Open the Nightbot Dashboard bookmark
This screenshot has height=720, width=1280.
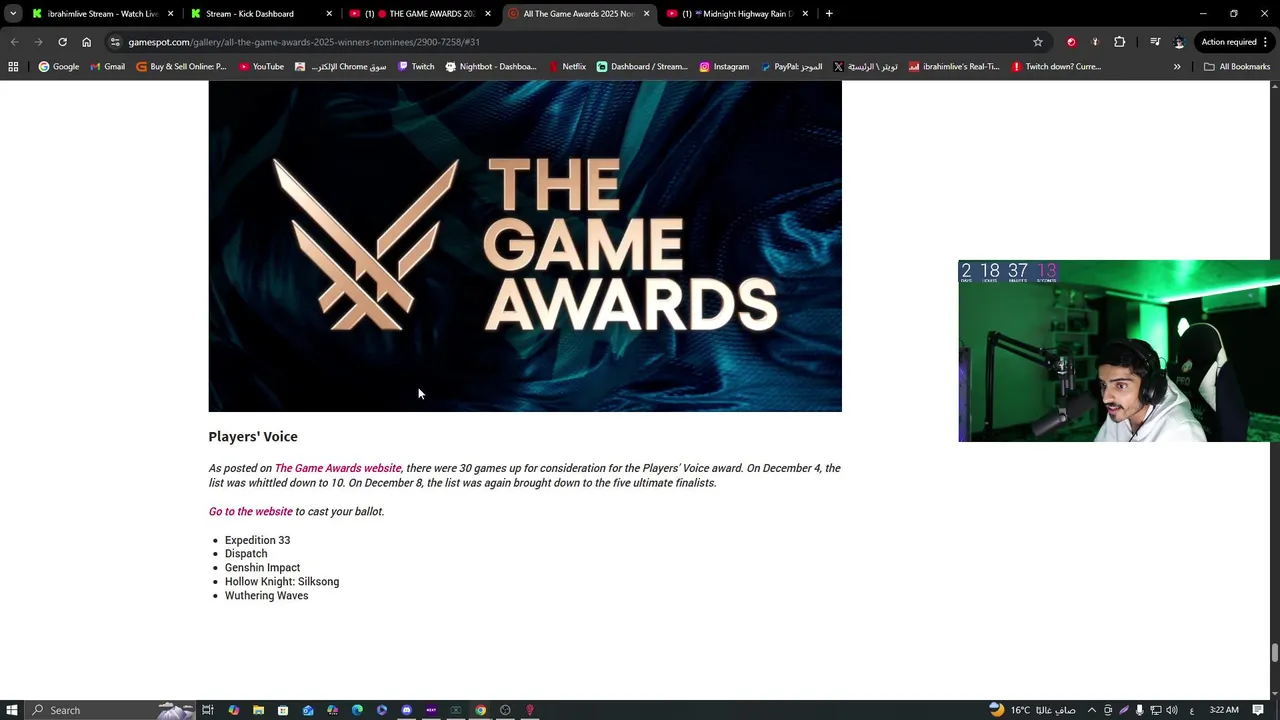coord(491,67)
